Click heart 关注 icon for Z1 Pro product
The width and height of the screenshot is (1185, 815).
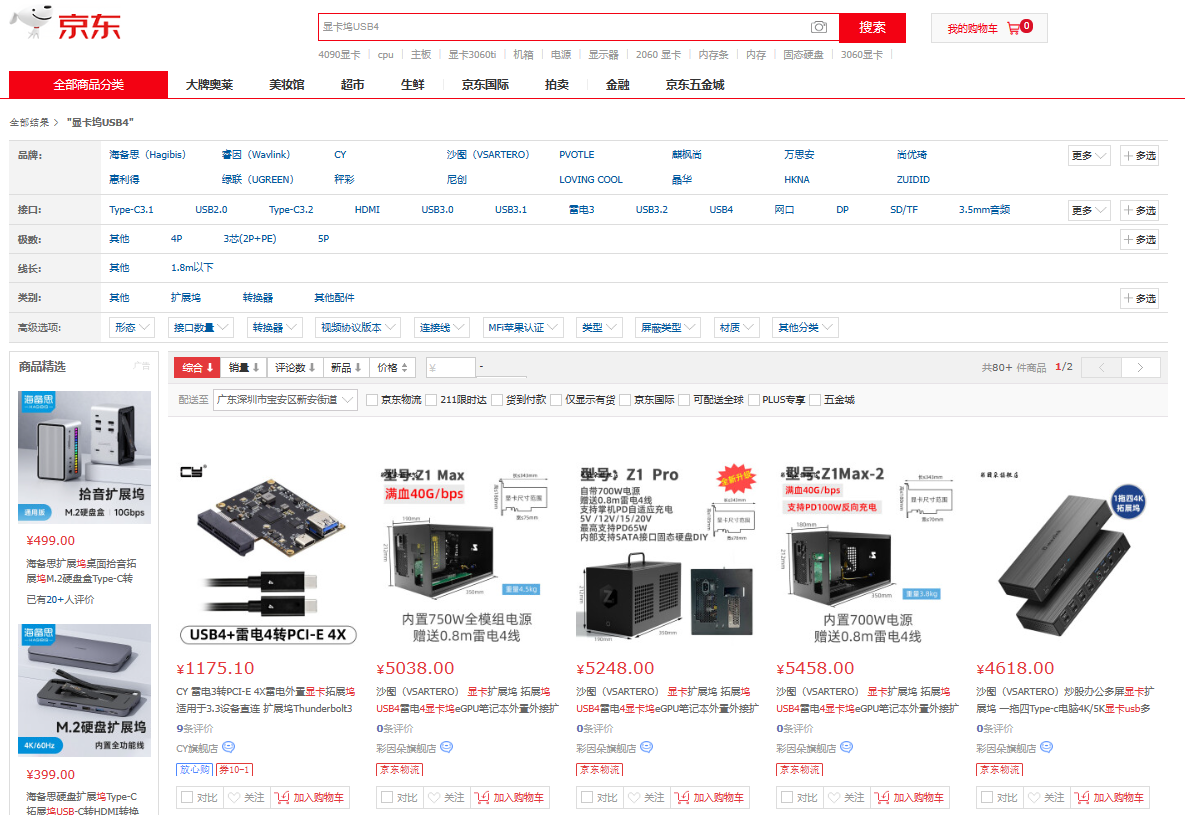pos(634,798)
